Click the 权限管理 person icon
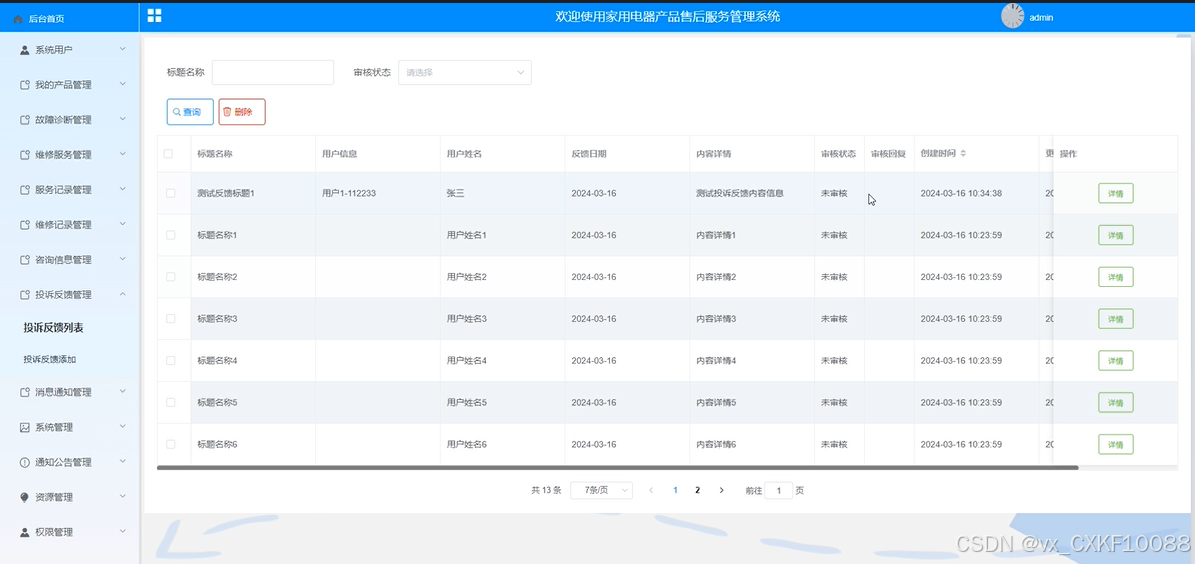The image size is (1195, 564). pos(24,532)
